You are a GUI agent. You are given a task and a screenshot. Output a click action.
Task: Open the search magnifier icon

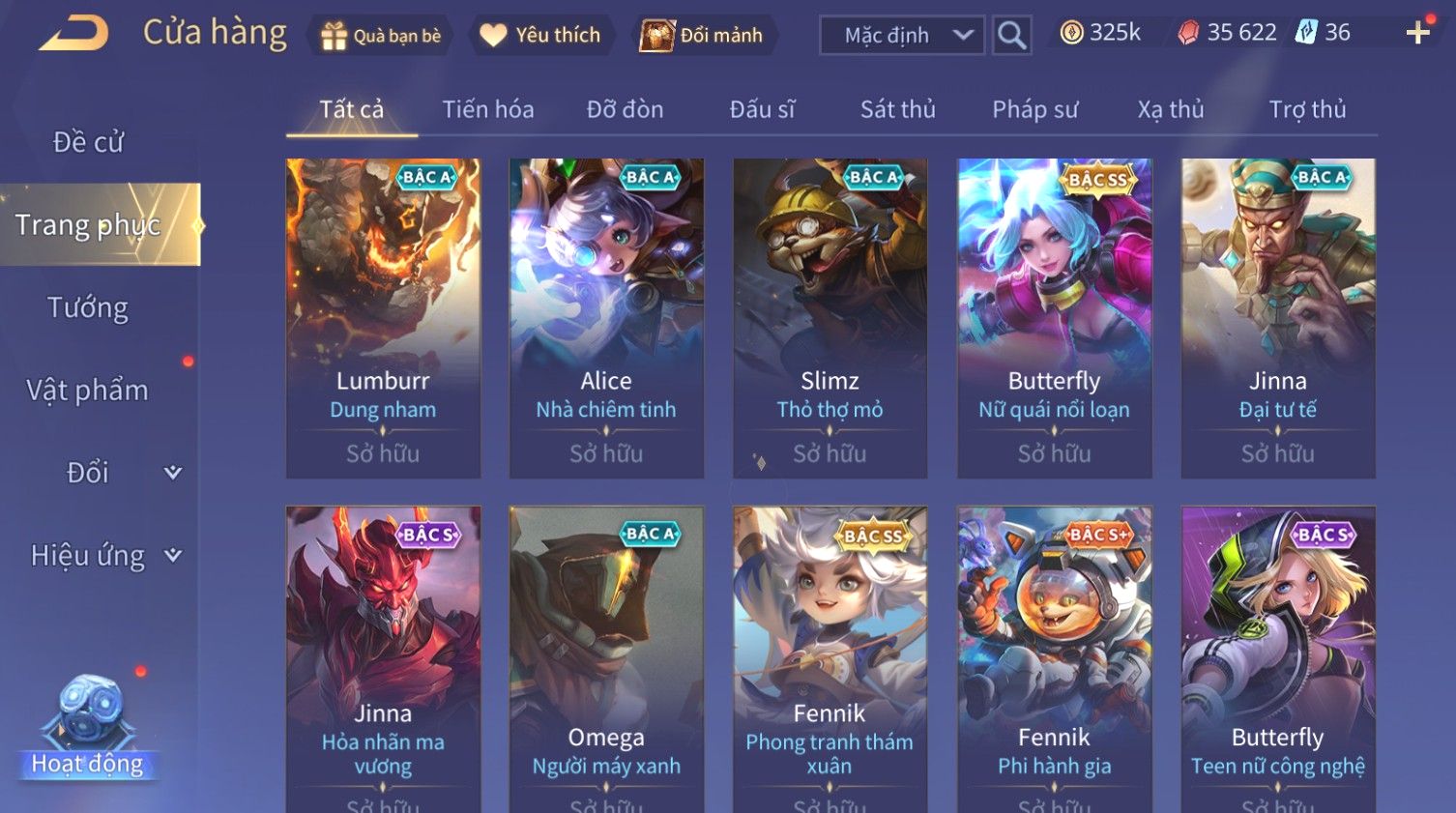(x=1011, y=35)
